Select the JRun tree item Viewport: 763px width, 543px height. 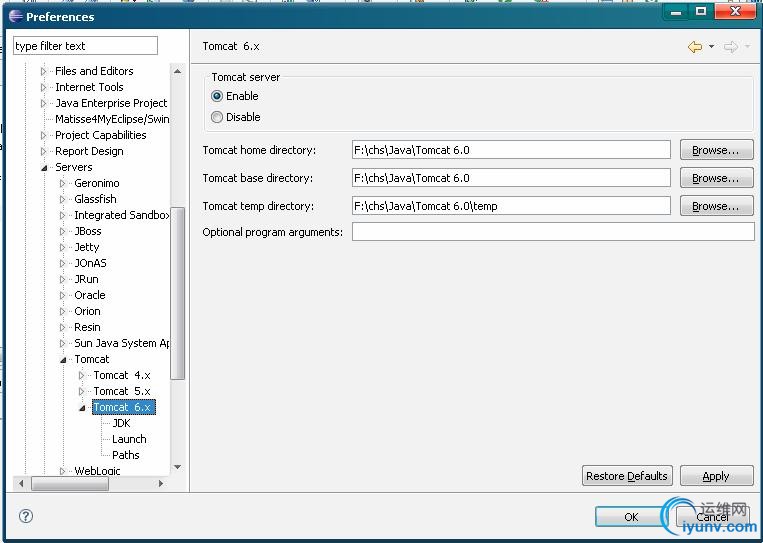[86, 279]
